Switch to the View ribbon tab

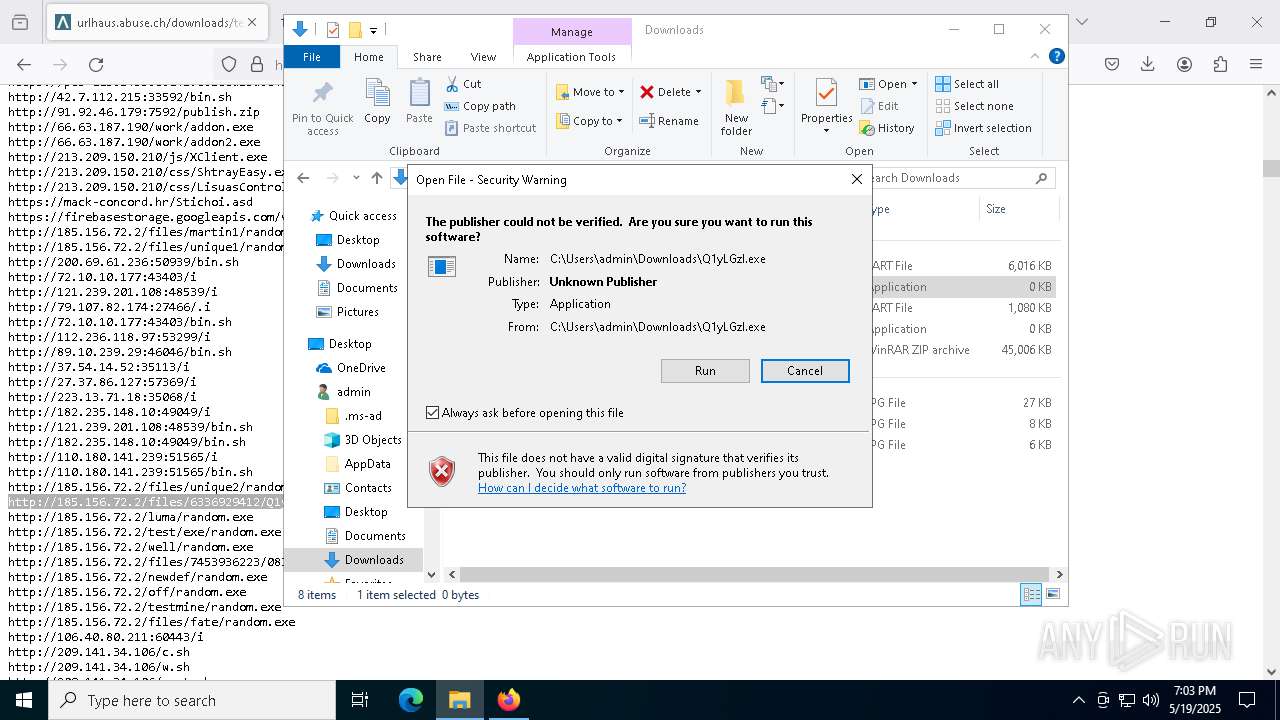click(483, 57)
